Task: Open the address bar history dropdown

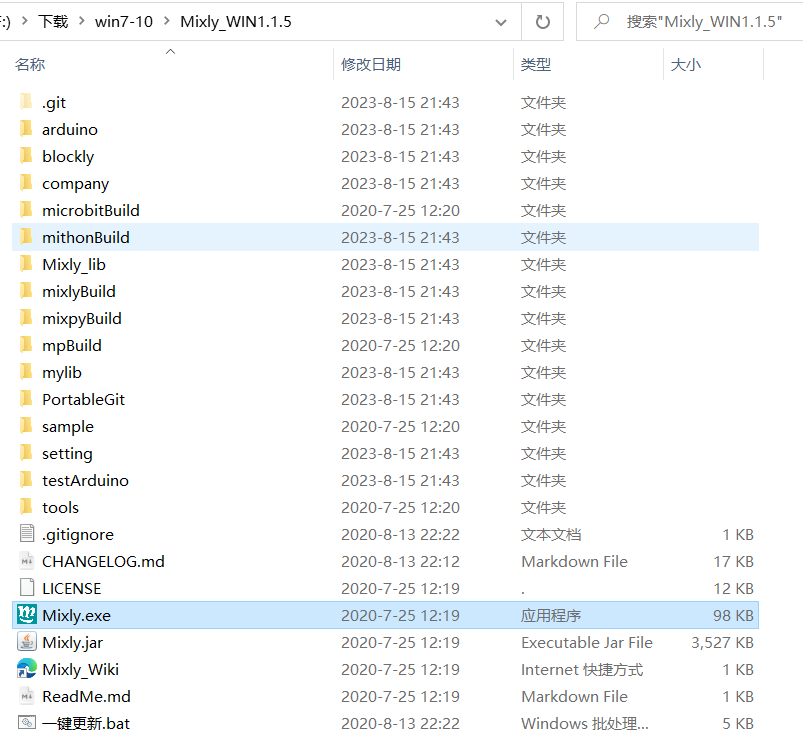Action: pyautogui.click(x=501, y=22)
